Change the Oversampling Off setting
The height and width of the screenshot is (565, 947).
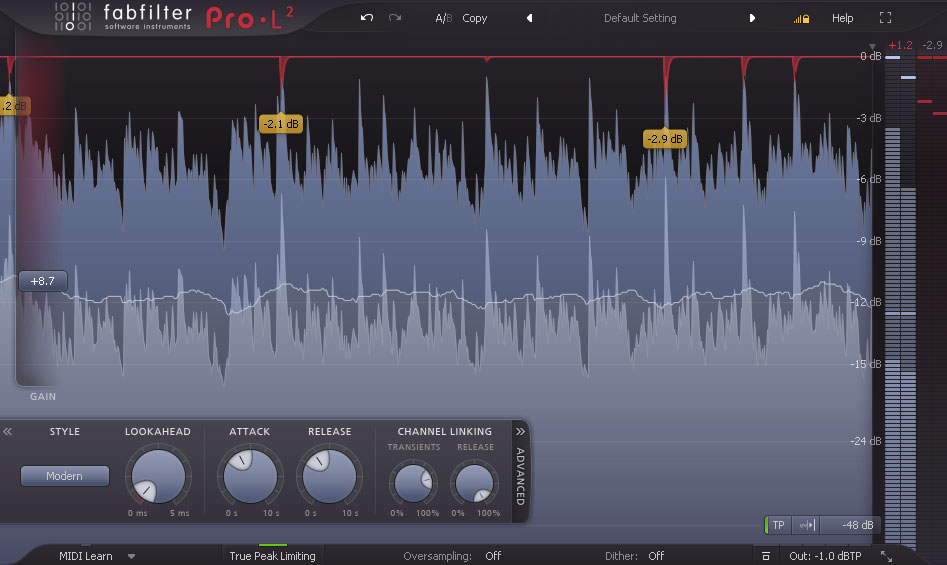[x=493, y=556]
